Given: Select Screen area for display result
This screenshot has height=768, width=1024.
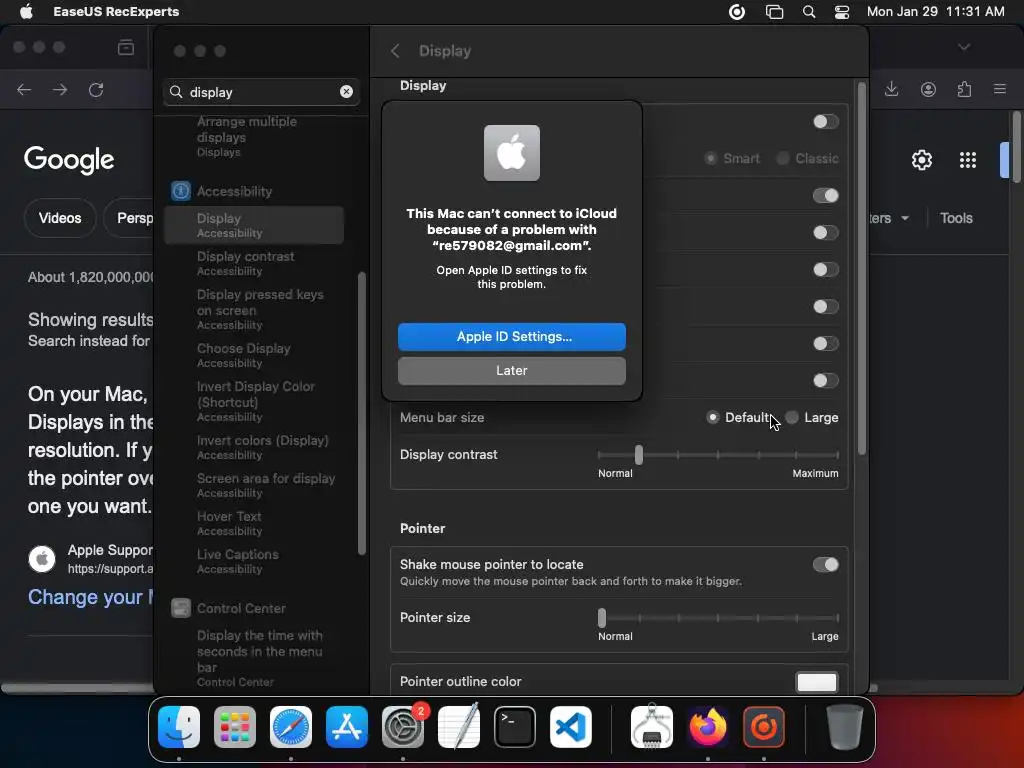Looking at the screenshot, I should (255, 485).
